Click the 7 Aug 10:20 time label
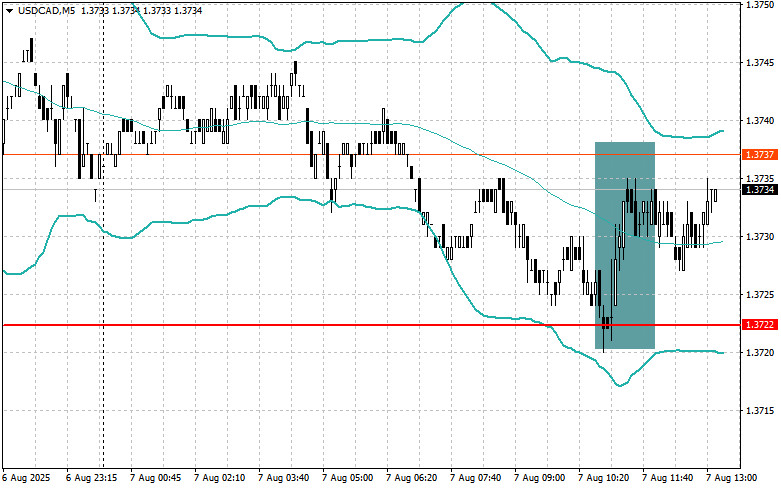 tap(604, 478)
